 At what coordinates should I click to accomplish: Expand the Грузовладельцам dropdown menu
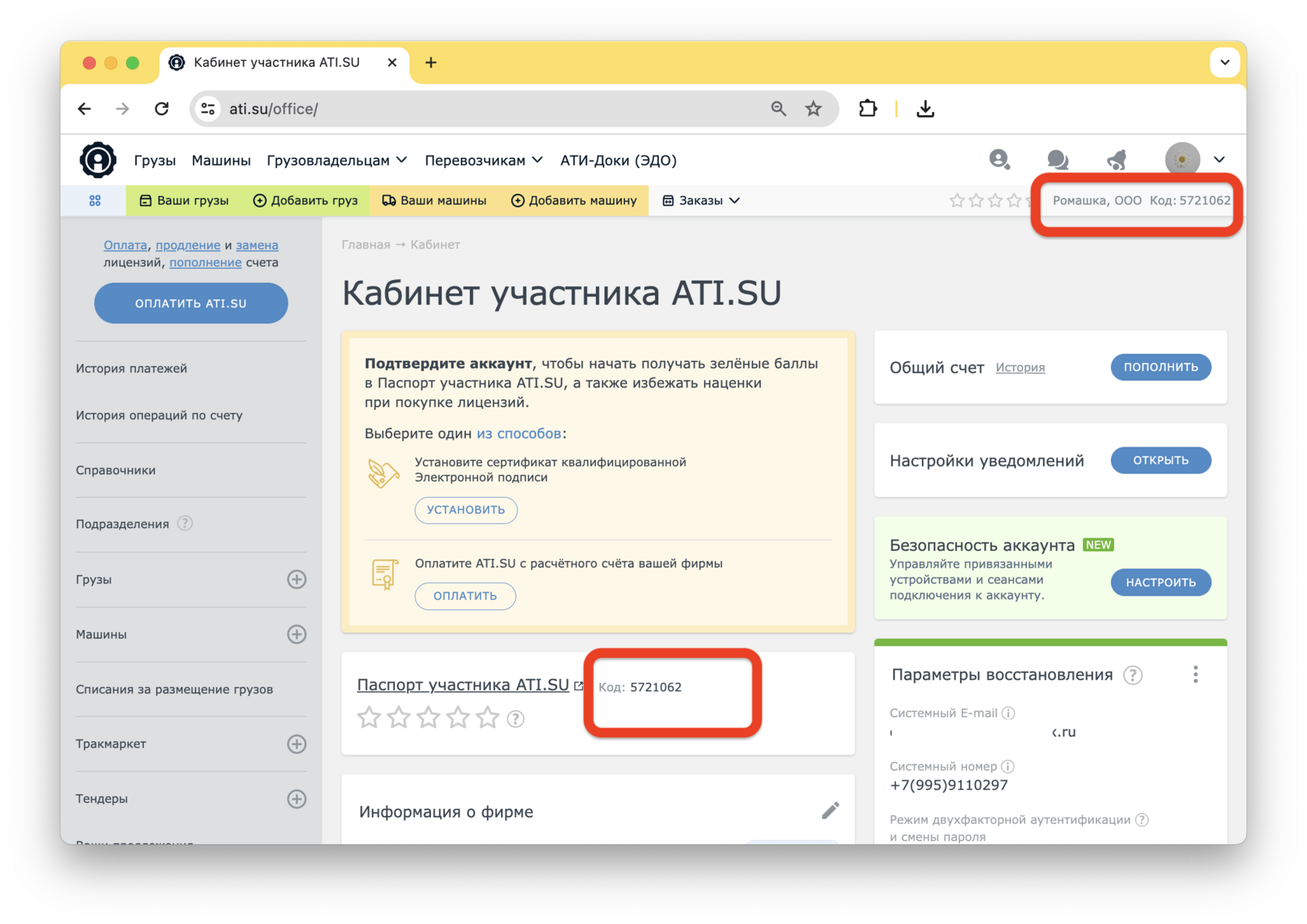tap(336, 160)
